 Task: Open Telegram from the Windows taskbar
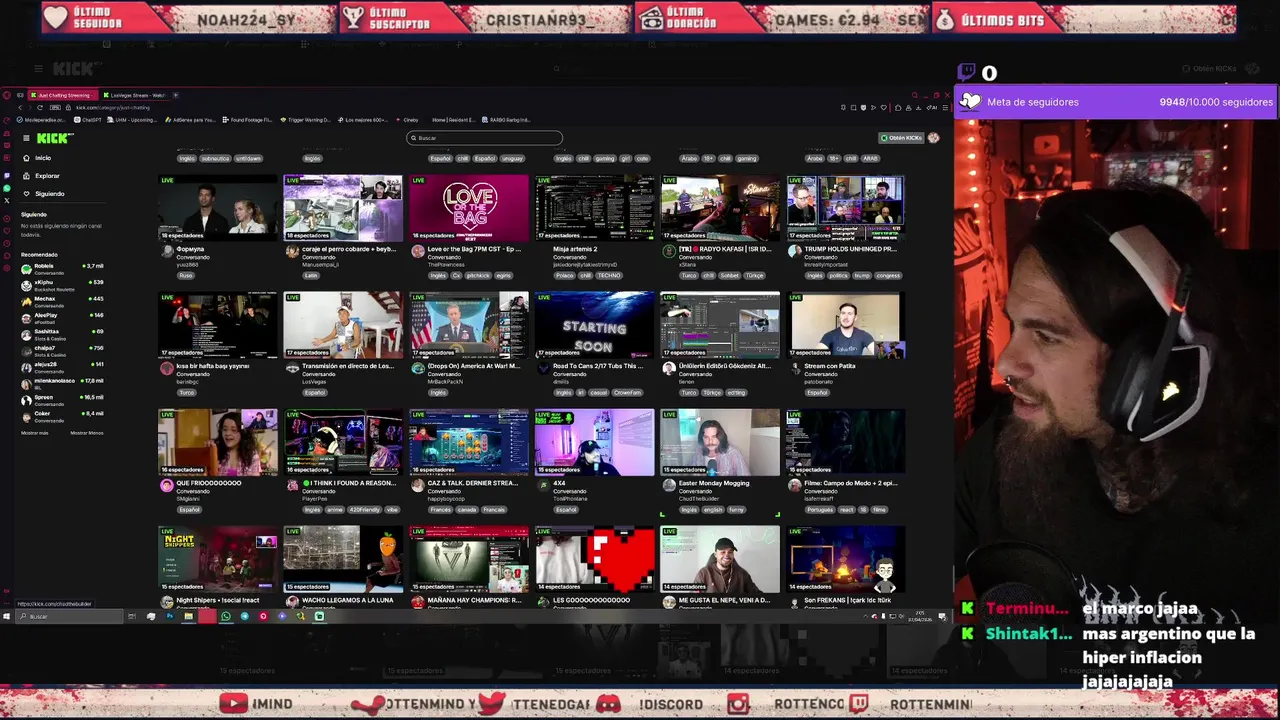245,616
